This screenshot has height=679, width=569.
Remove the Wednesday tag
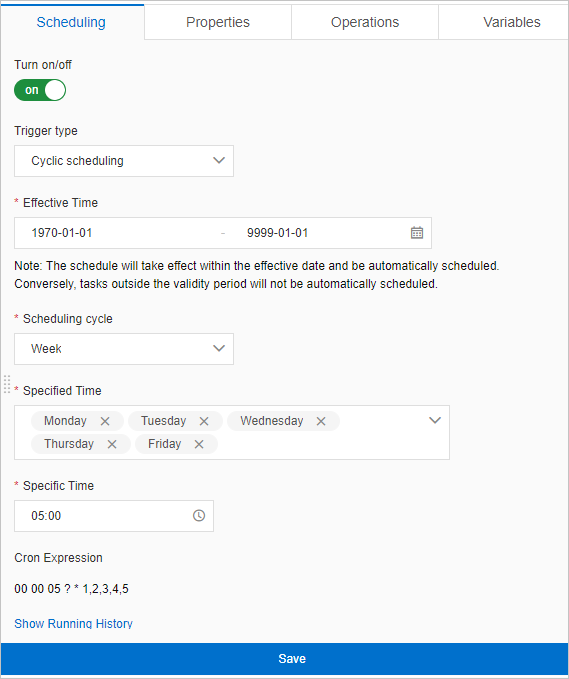pyautogui.click(x=321, y=421)
